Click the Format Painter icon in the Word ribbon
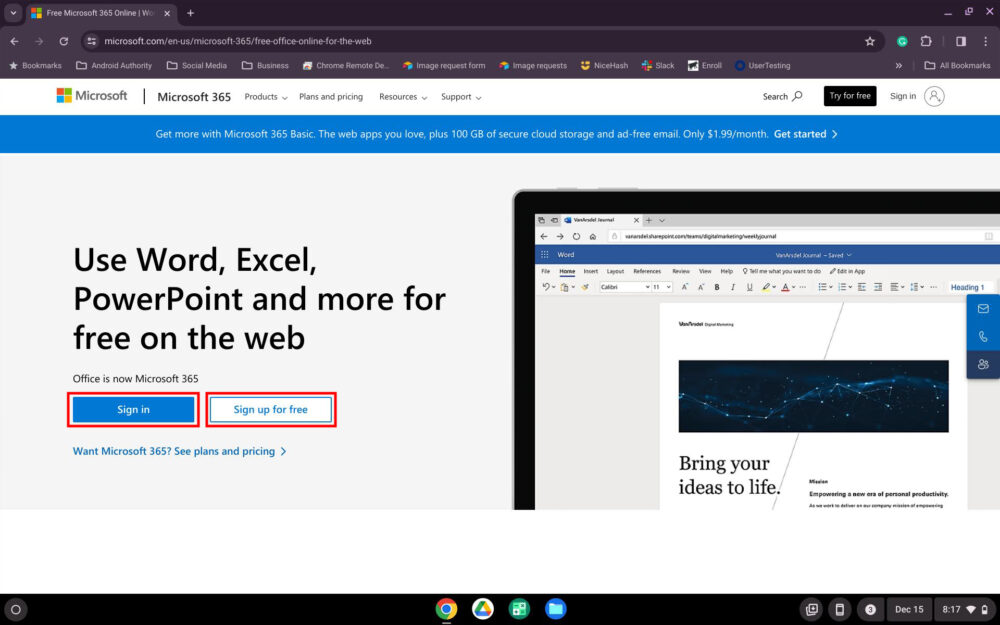 (x=585, y=287)
